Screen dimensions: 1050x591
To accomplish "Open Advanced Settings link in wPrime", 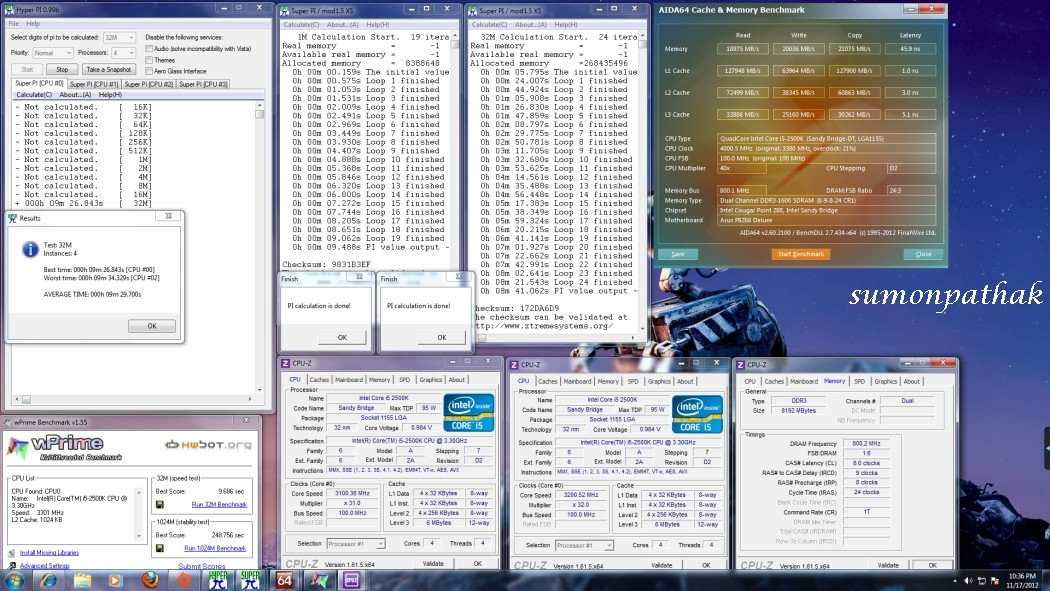I will tap(44, 566).
